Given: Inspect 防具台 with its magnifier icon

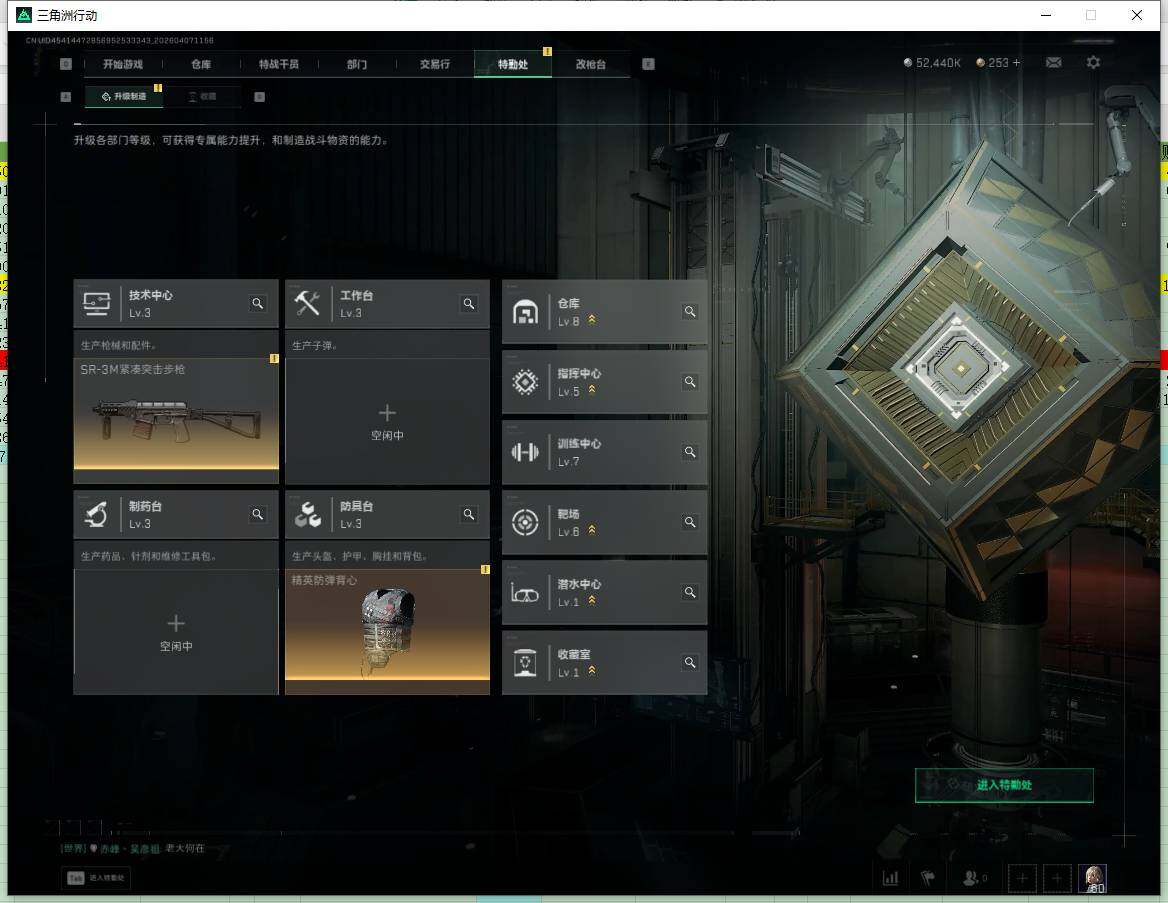Looking at the screenshot, I should (x=469, y=514).
